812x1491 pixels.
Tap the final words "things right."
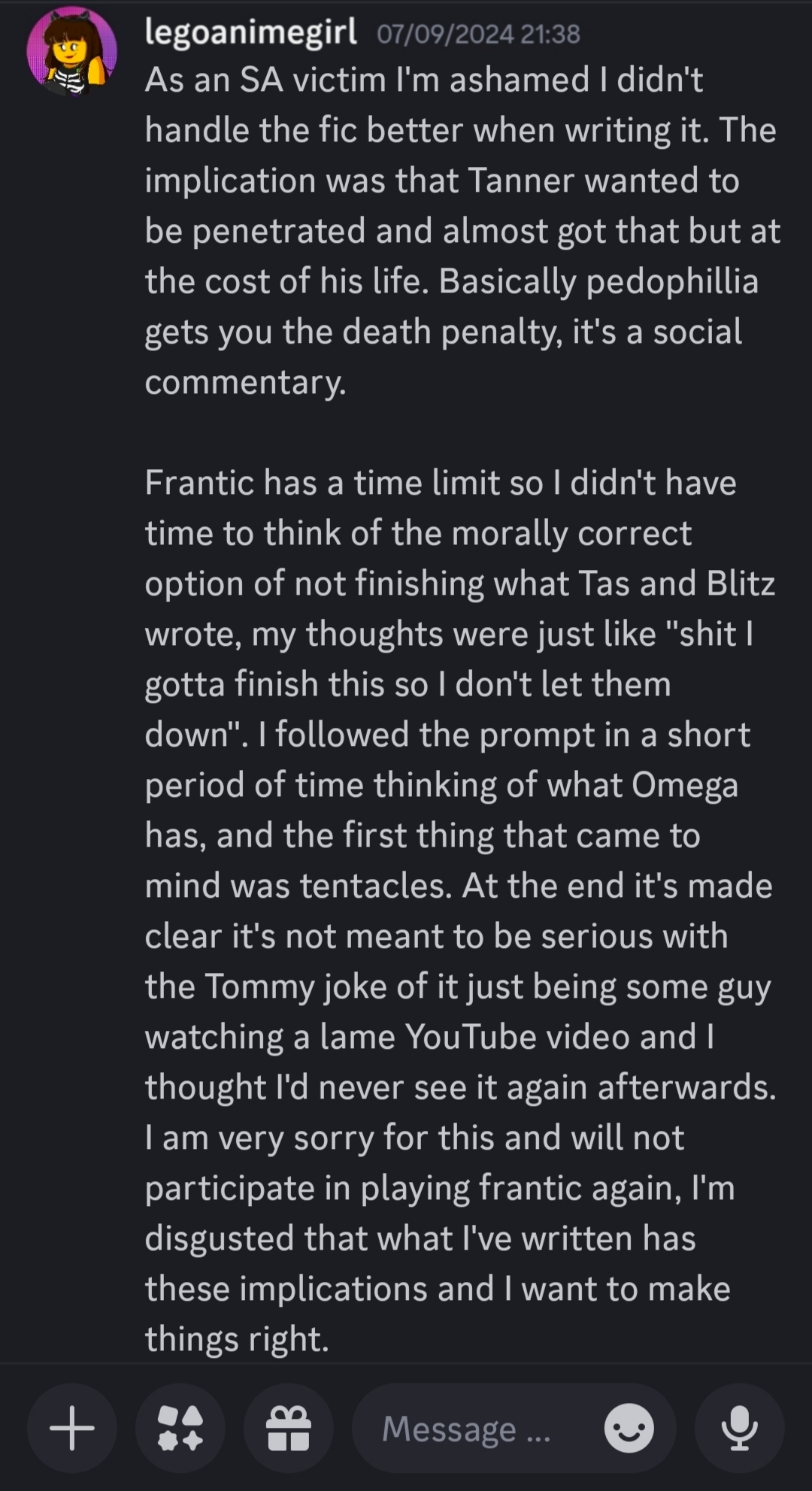point(237,1339)
